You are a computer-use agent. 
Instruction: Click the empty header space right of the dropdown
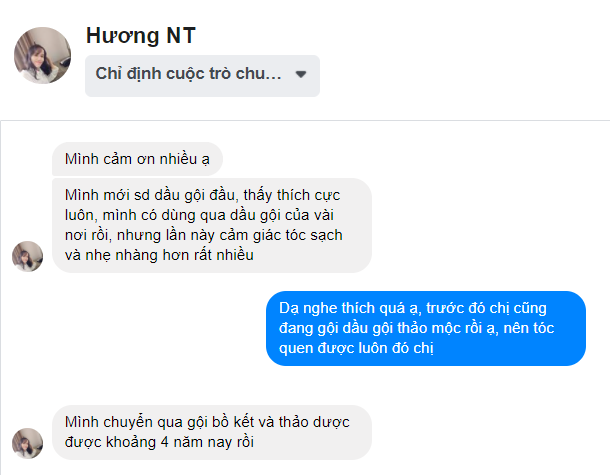pos(460,74)
